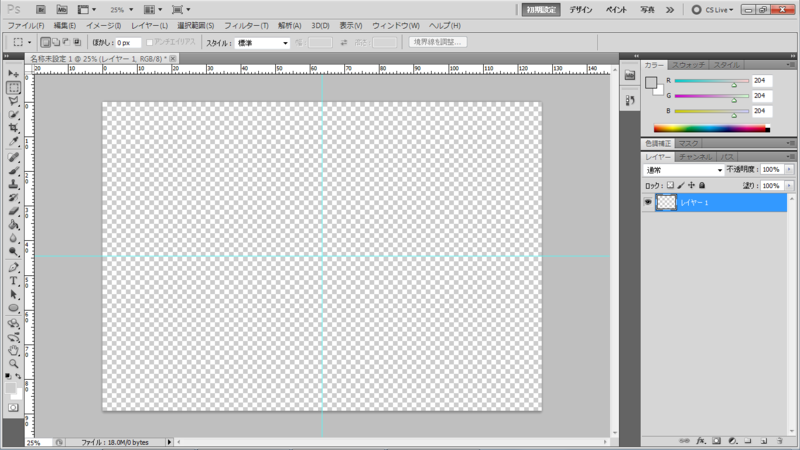Select the Eraser tool
The image size is (800, 450).
point(13,211)
